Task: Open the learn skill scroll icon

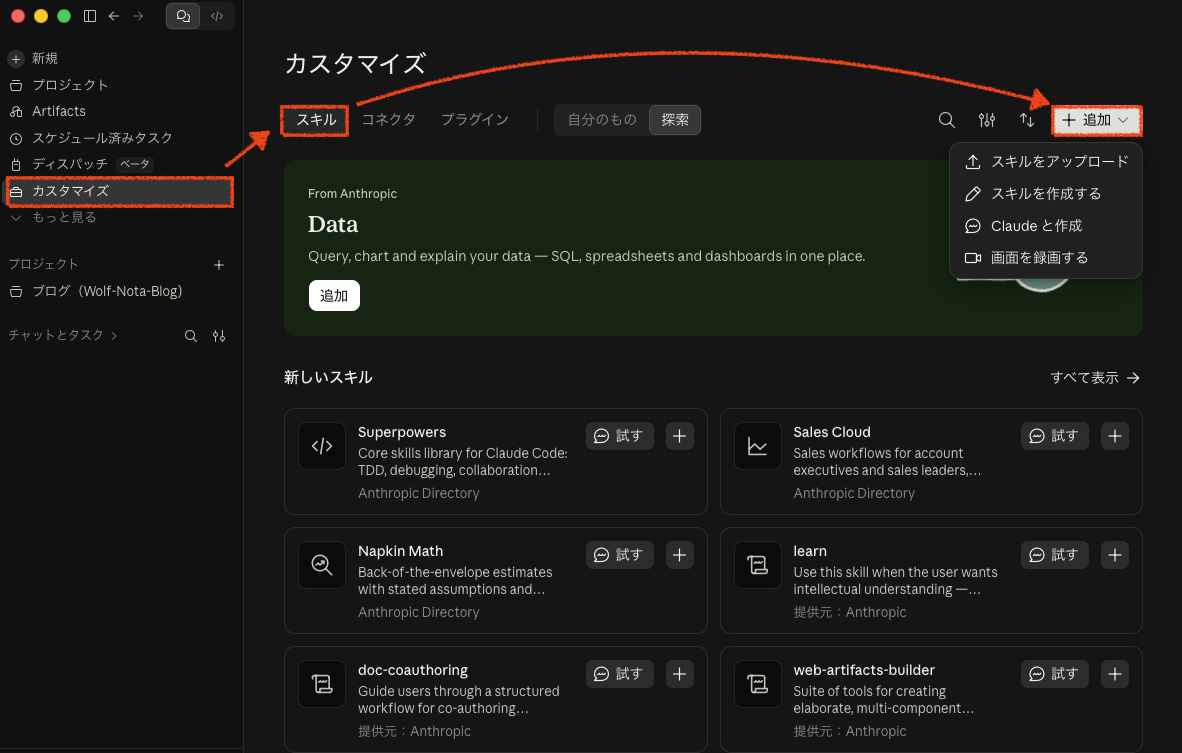Action: click(758, 565)
